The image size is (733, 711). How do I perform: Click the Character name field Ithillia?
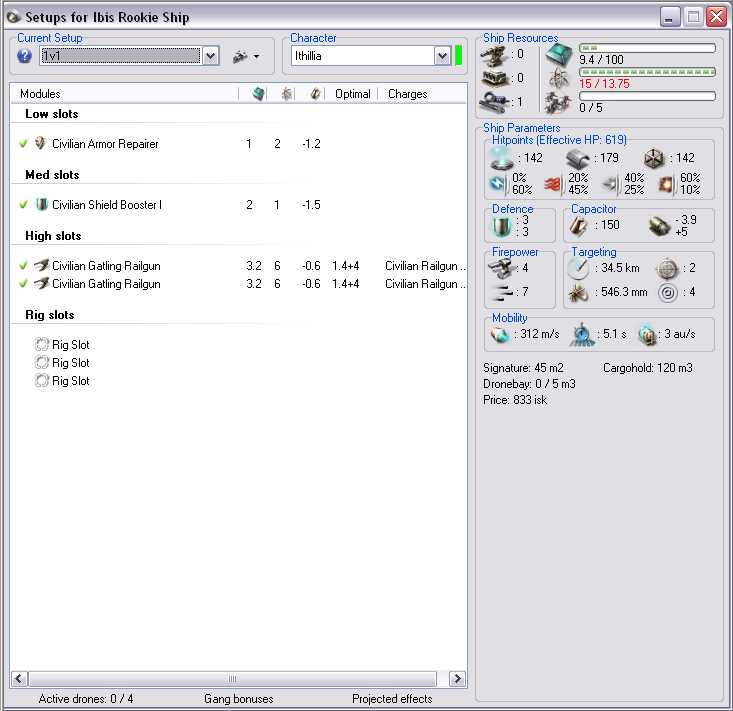pos(362,56)
